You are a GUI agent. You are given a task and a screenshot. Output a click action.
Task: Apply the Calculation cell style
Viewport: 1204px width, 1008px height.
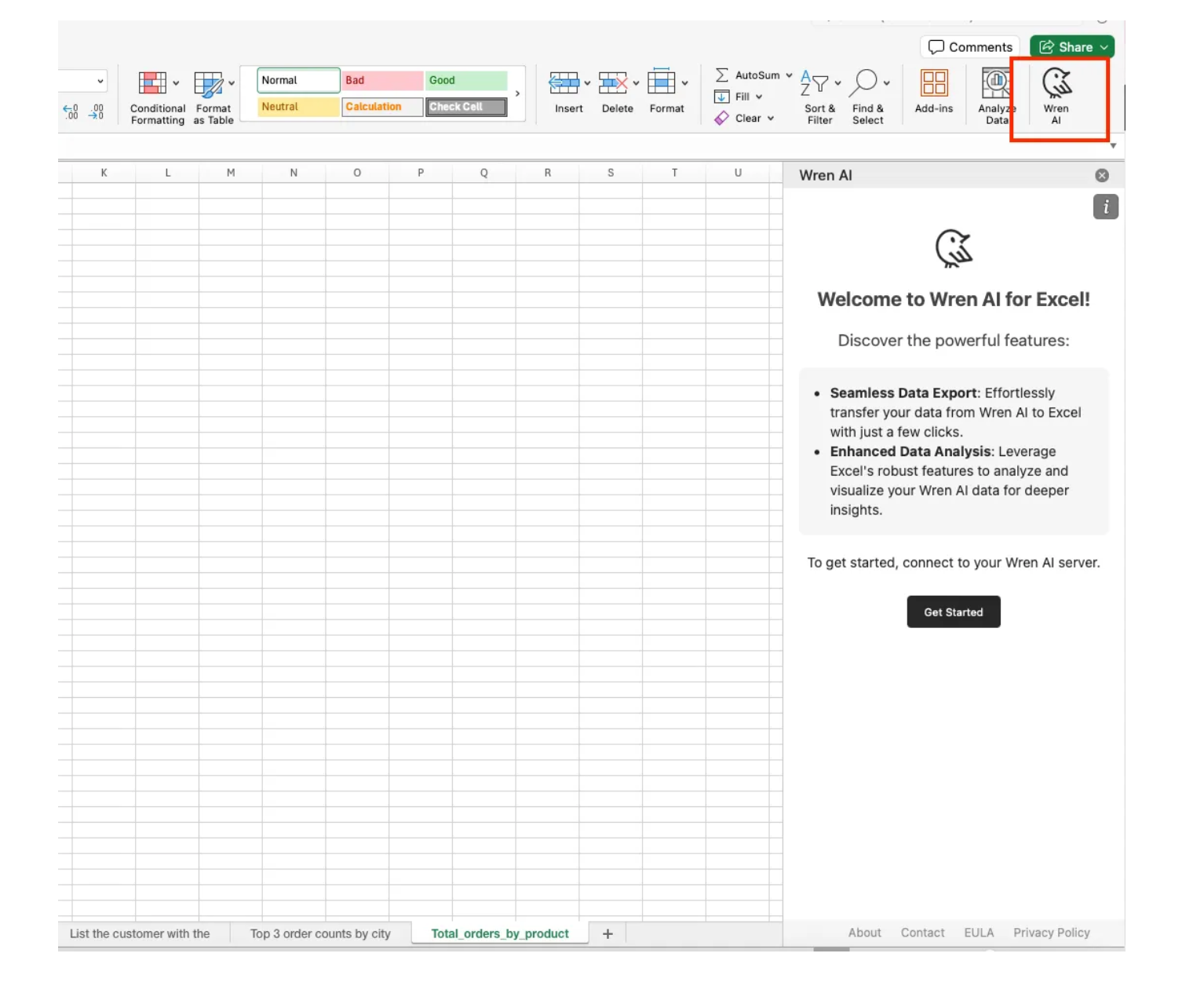pyautogui.click(x=382, y=107)
